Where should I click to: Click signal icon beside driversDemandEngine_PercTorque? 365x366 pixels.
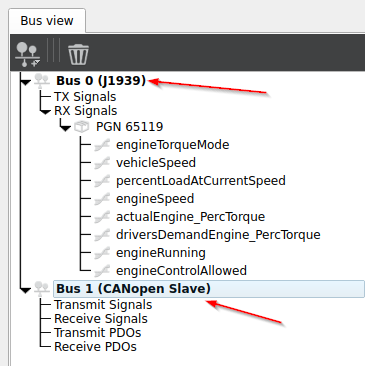pyautogui.click(x=102, y=235)
